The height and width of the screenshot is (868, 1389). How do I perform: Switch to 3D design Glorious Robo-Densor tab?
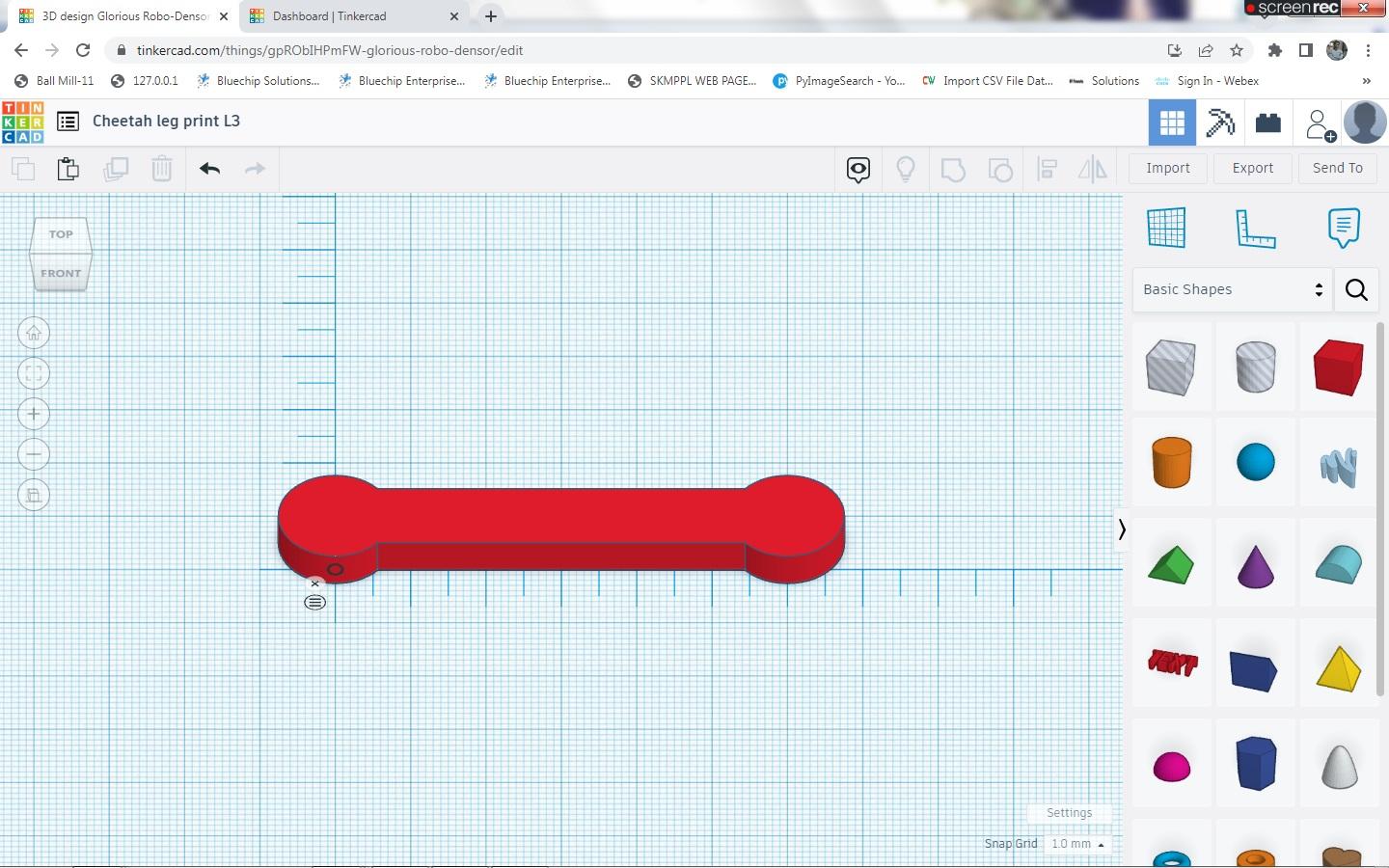(x=123, y=16)
